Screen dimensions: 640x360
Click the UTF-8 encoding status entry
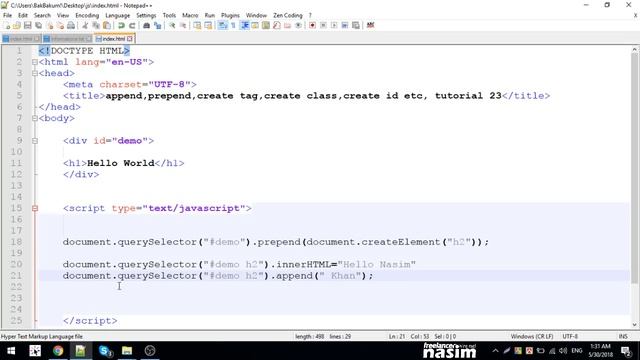tap(570, 336)
